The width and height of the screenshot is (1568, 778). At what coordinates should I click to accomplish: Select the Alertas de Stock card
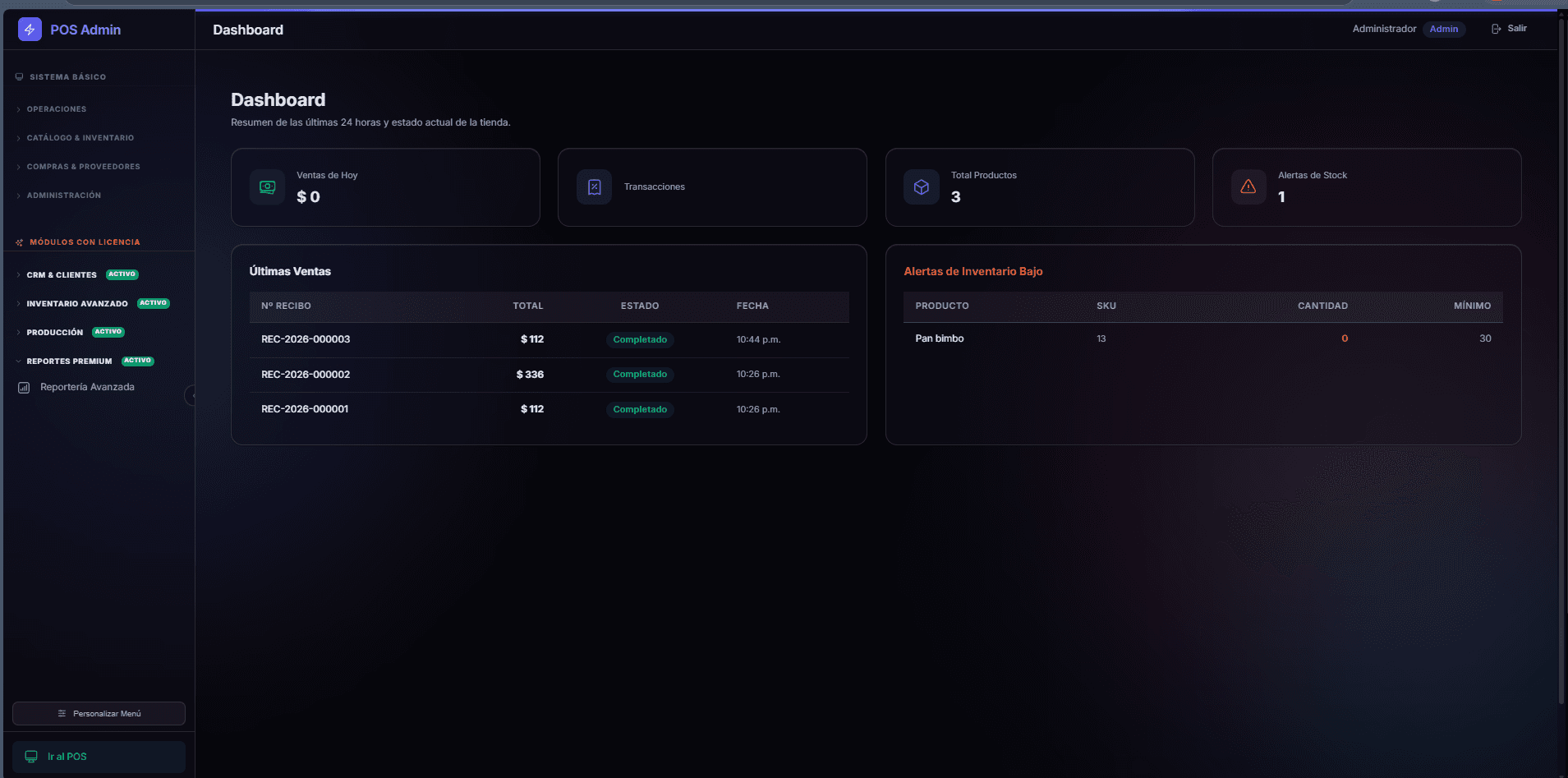1367,187
